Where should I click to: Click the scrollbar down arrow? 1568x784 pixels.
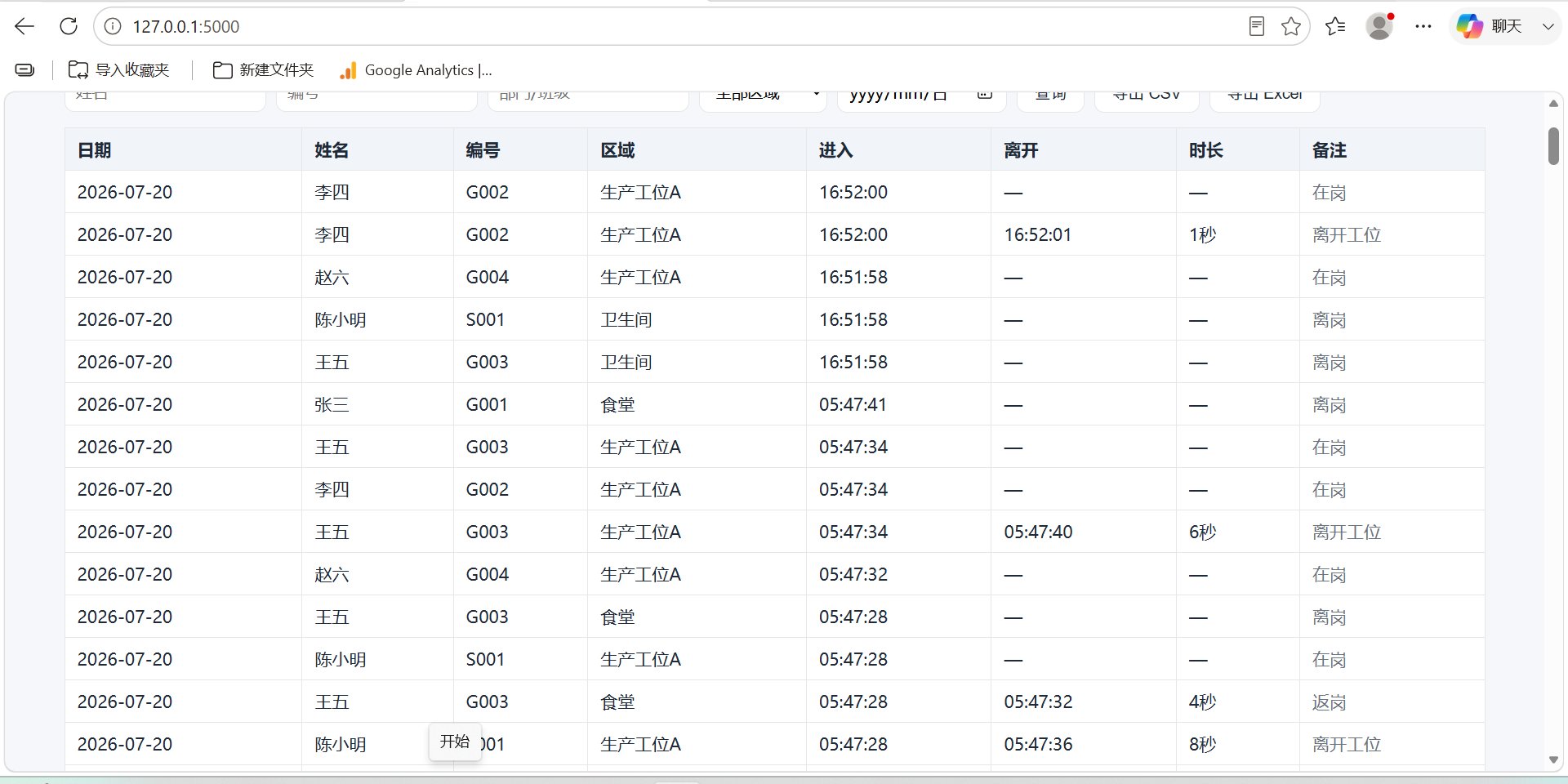[x=1553, y=759]
